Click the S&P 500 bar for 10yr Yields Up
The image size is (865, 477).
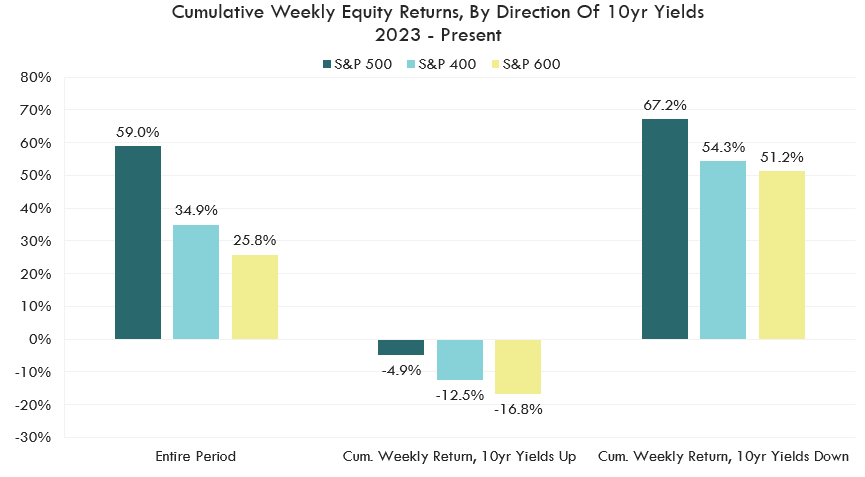click(401, 347)
